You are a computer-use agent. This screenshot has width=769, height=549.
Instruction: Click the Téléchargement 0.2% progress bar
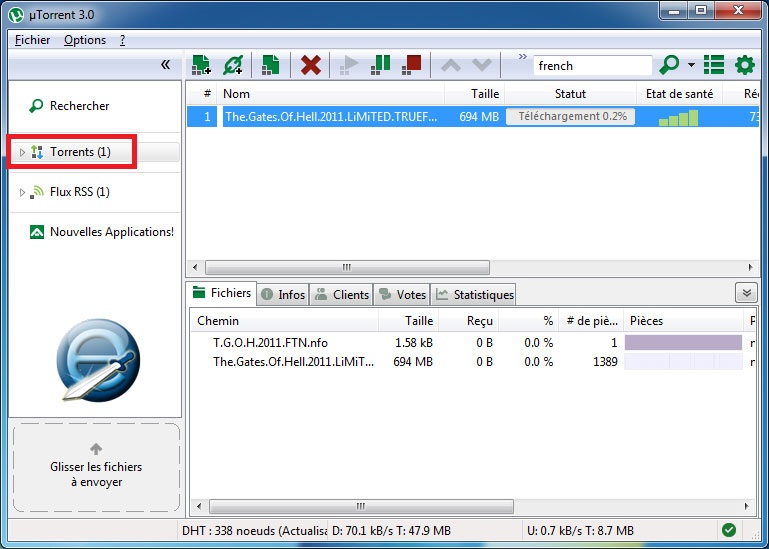click(x=570, y=116)
